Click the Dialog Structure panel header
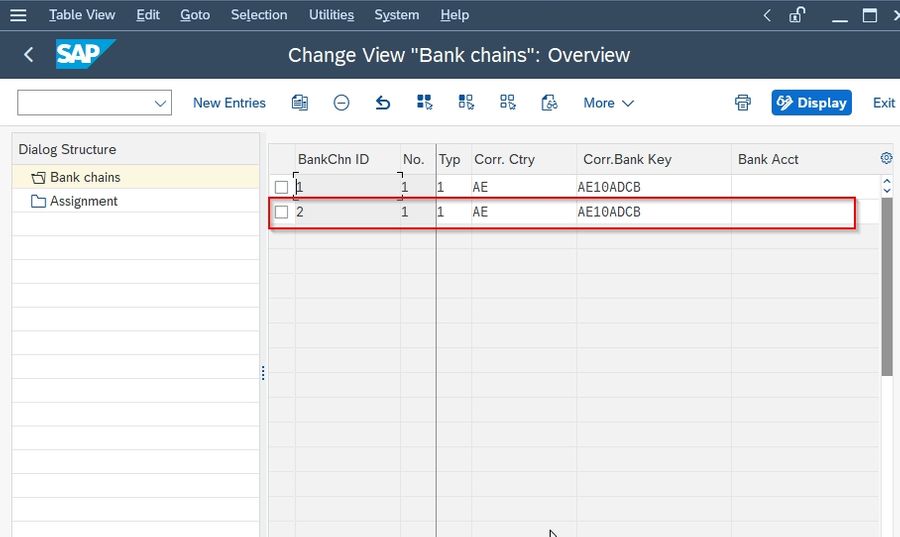Image resolution: width=900 pixels, height=537 pixels. pyautogui.click(x=135, y=149)
